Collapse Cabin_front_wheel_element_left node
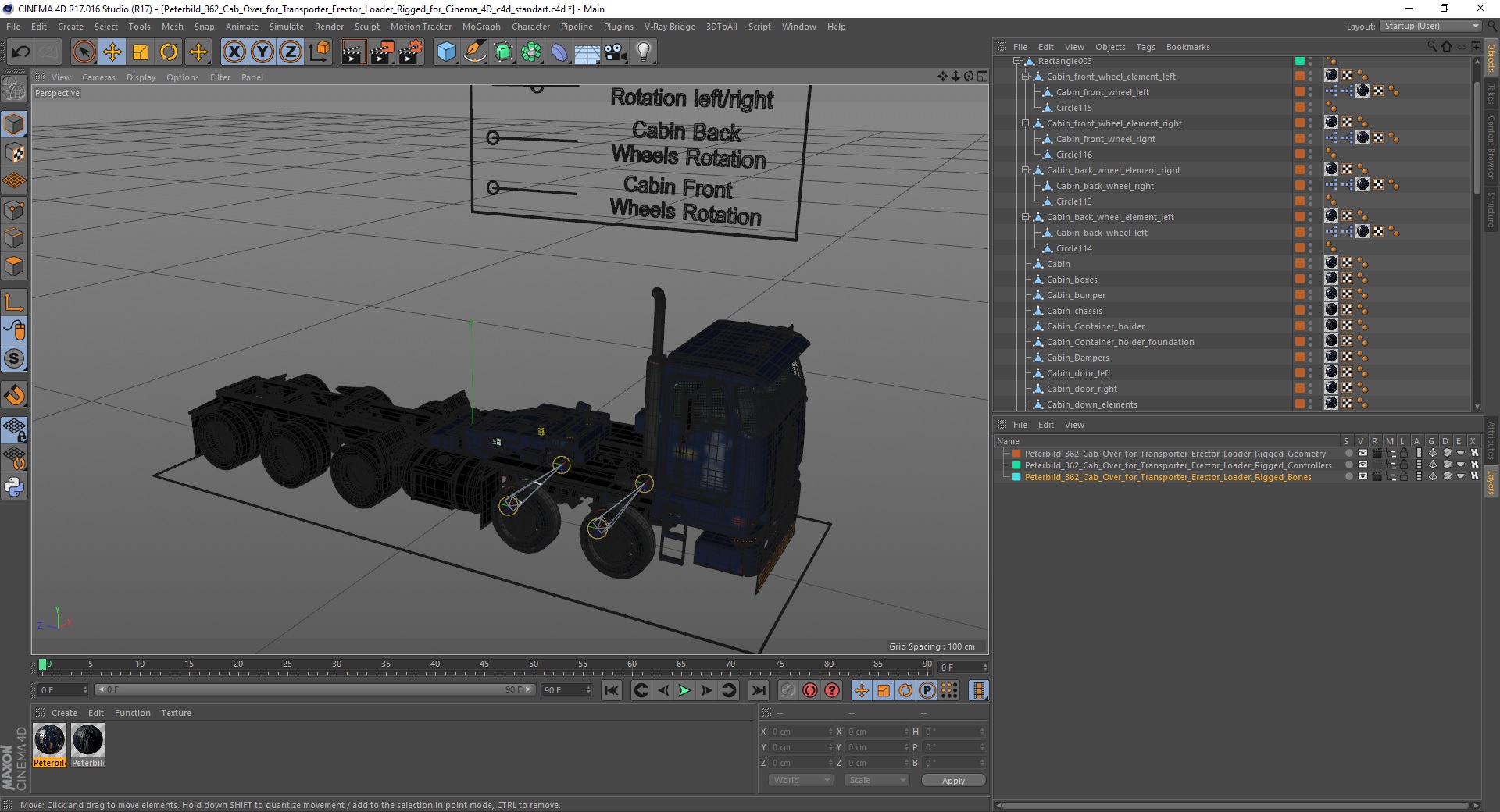 [1026, 77]
